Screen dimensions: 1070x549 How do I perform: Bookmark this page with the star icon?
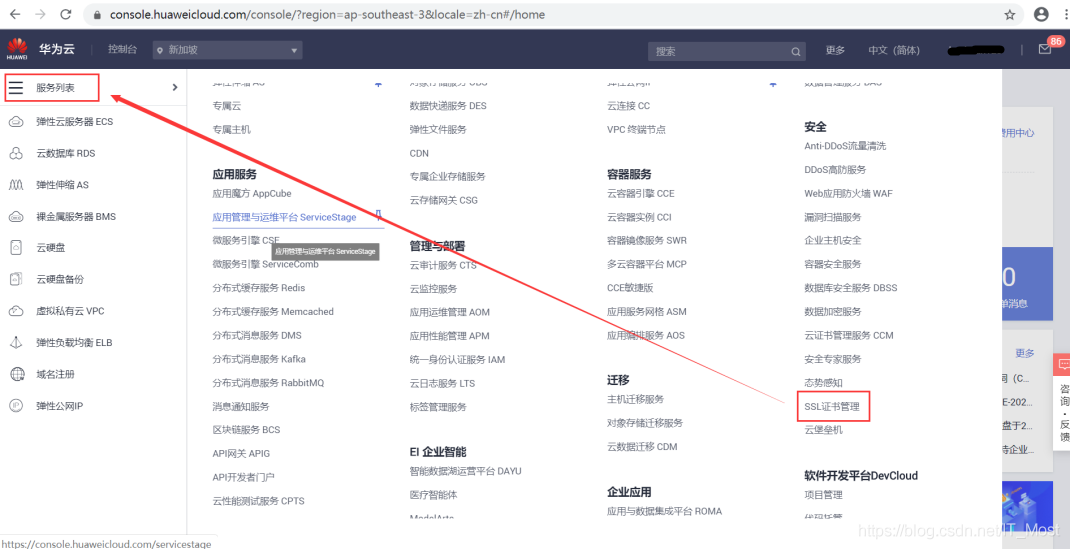pyautogui.click(x=1010, y=14)
